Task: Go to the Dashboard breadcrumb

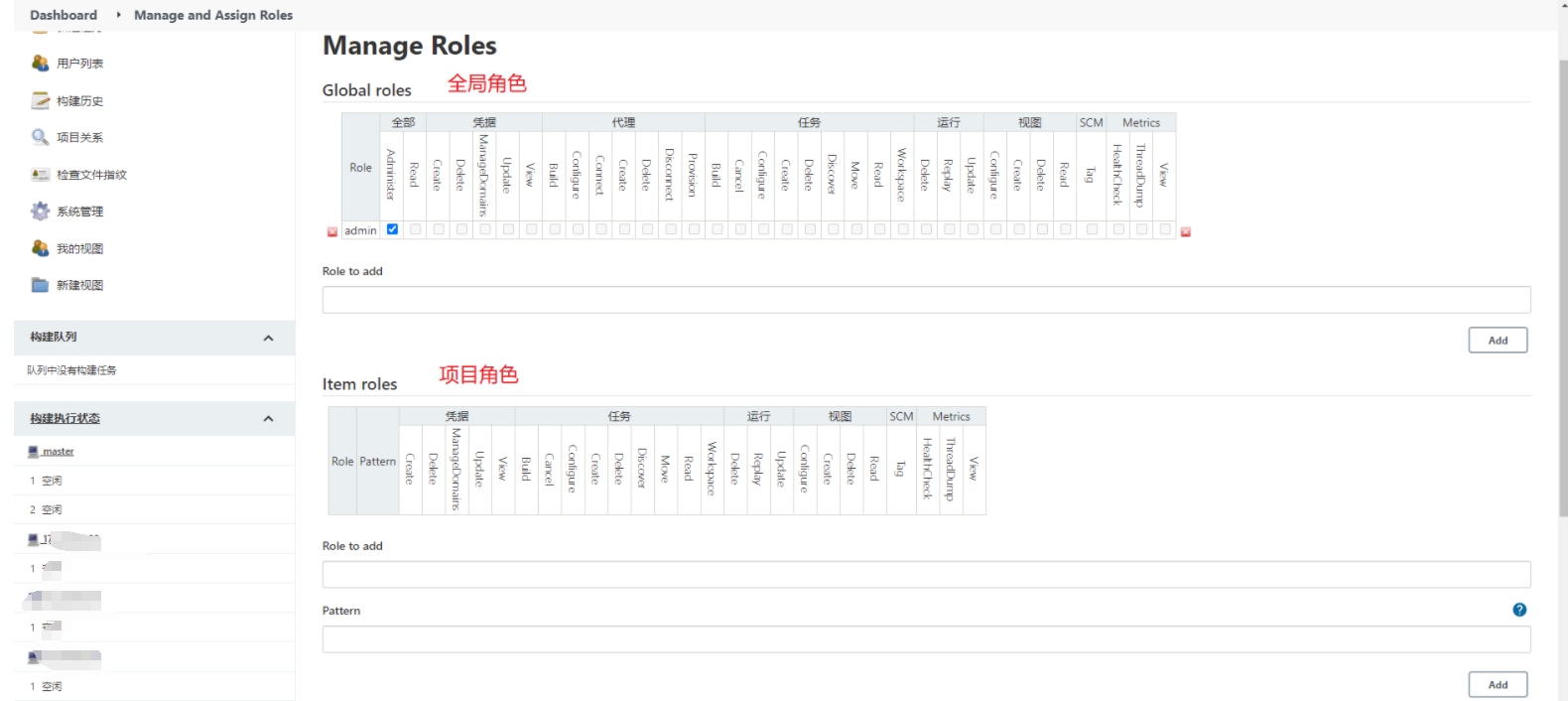Action: tap(64, 15)
